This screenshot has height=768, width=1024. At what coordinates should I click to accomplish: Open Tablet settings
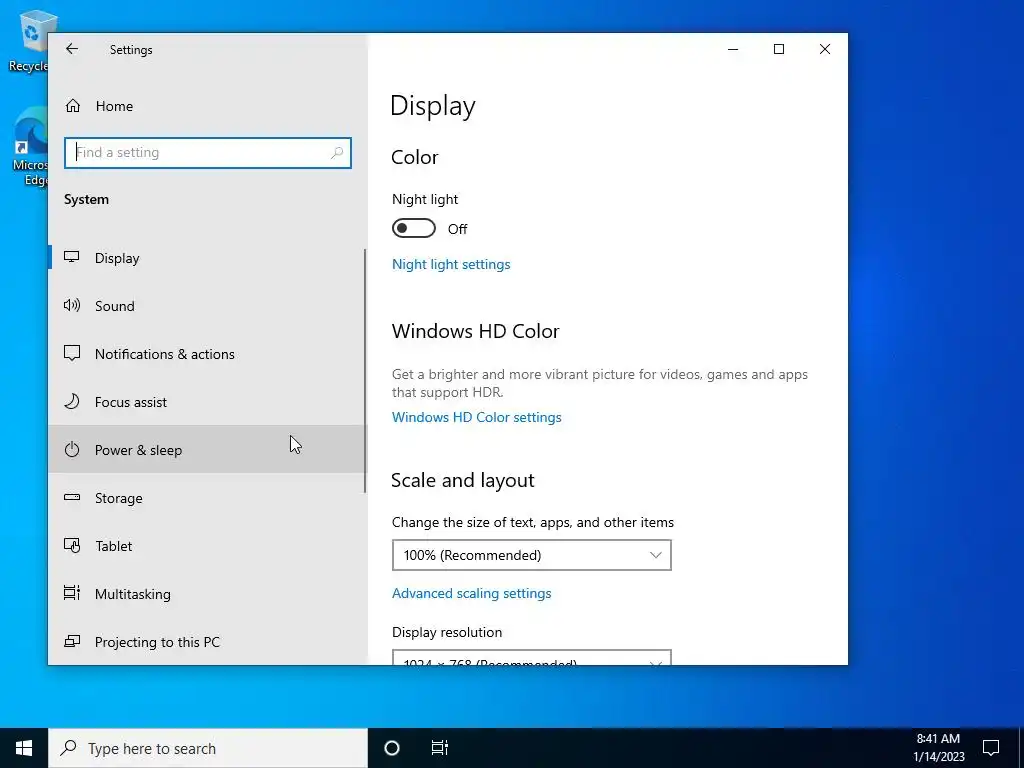[x=208, y=545]
